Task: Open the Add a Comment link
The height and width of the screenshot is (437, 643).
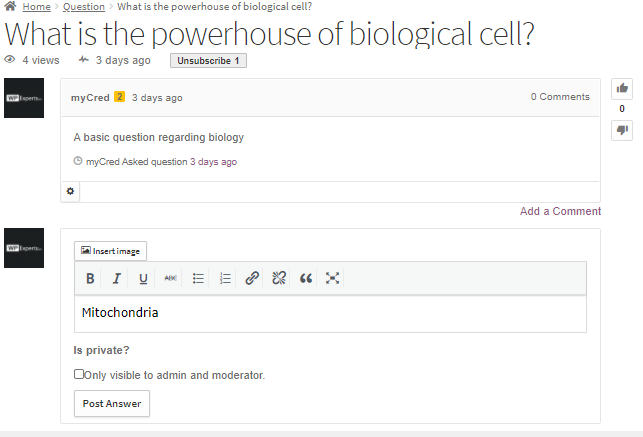Action: pos(560,211)
